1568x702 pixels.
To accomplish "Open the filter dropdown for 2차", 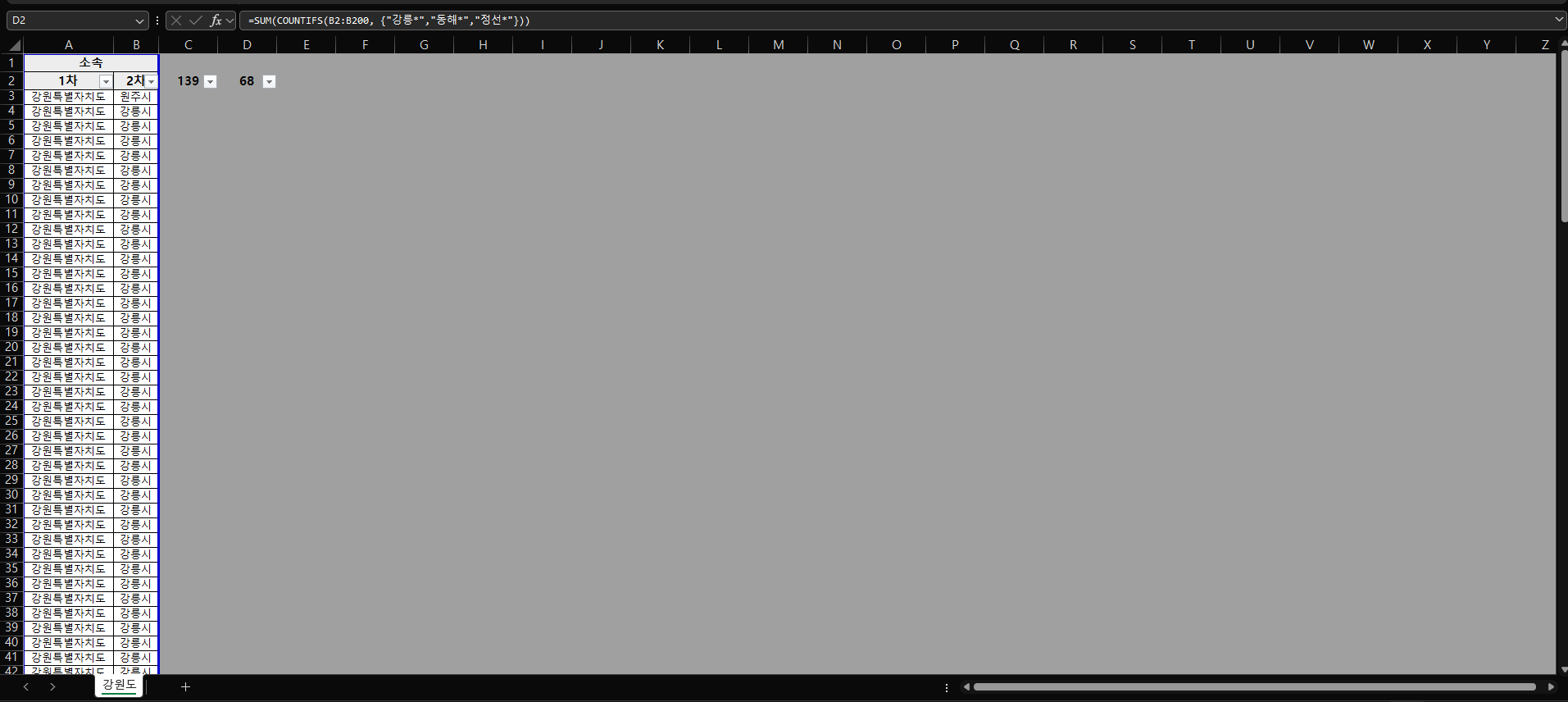I will coord(152,81).
